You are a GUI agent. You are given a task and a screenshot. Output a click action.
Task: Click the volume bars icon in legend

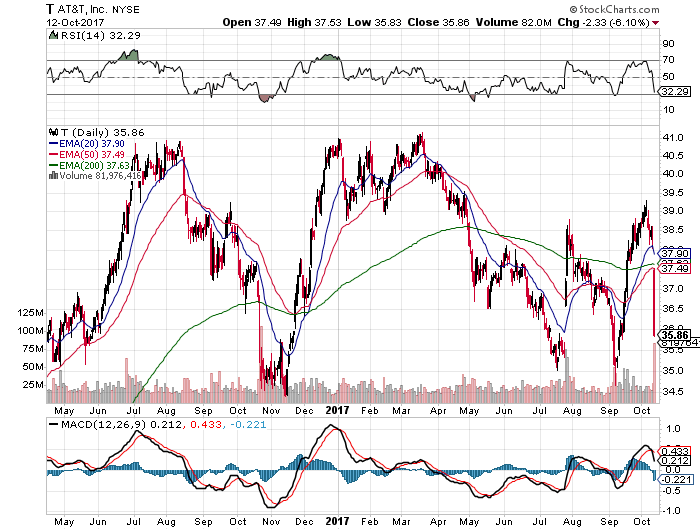(53, 175)
